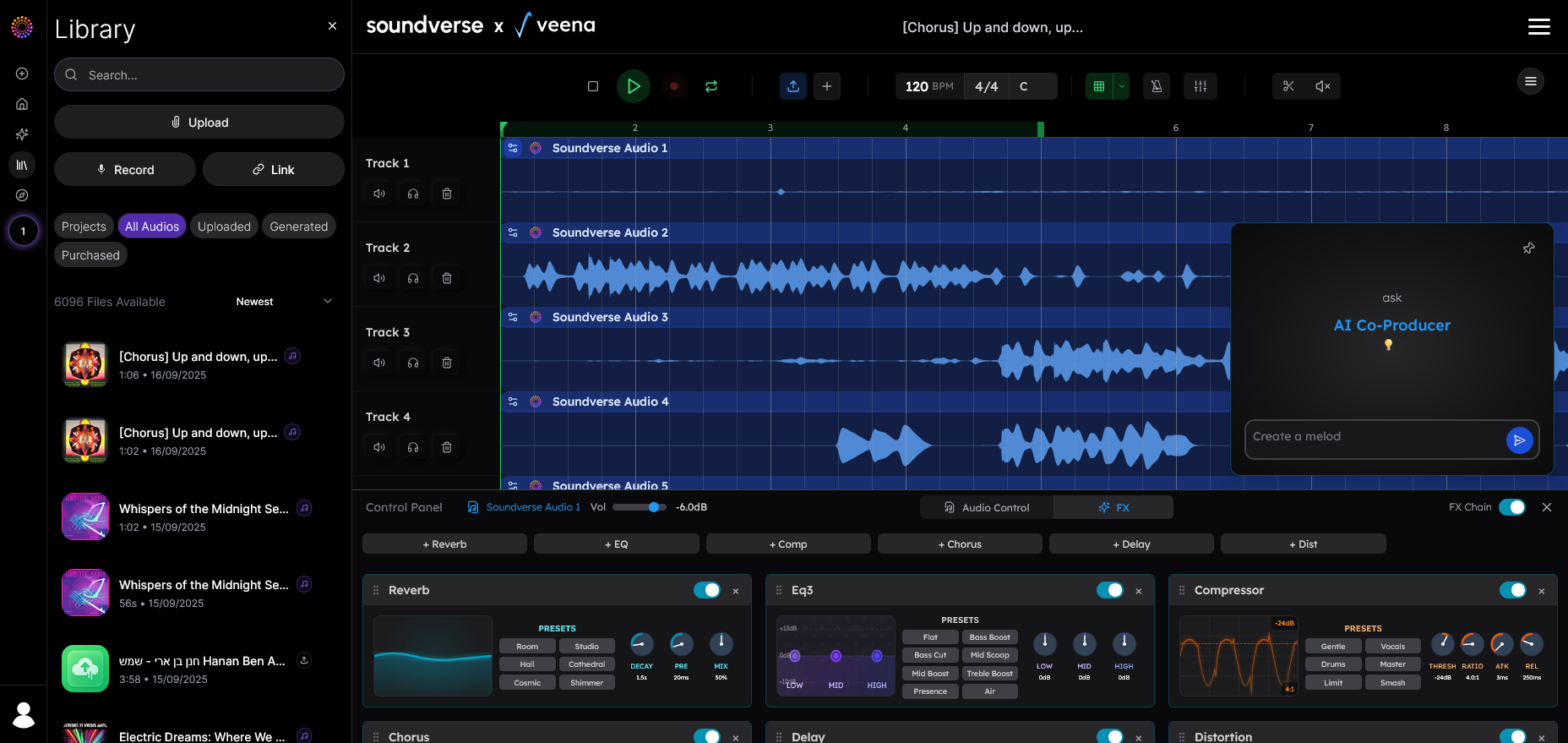Toggle the FX Chain switch
The width and height of the screenshot is (1568, 743).
point(1512,507)
